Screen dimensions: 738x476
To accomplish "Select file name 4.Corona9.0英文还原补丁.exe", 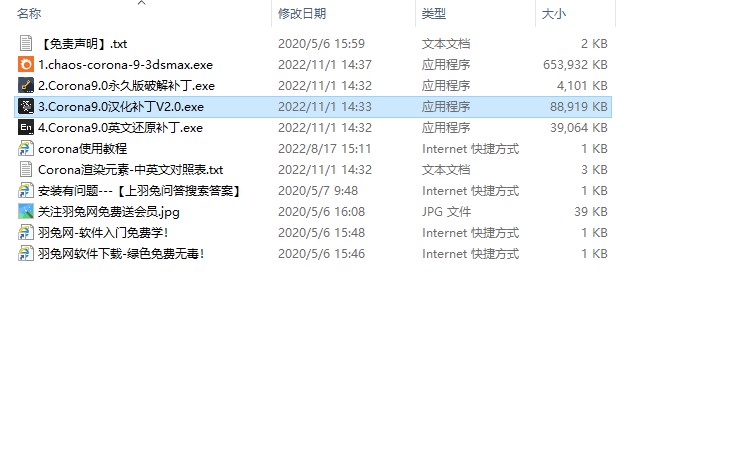I will coord(120,128).
